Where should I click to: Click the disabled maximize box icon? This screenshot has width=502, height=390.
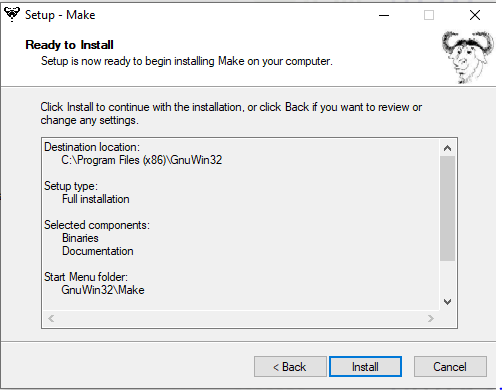pos(429,15)
